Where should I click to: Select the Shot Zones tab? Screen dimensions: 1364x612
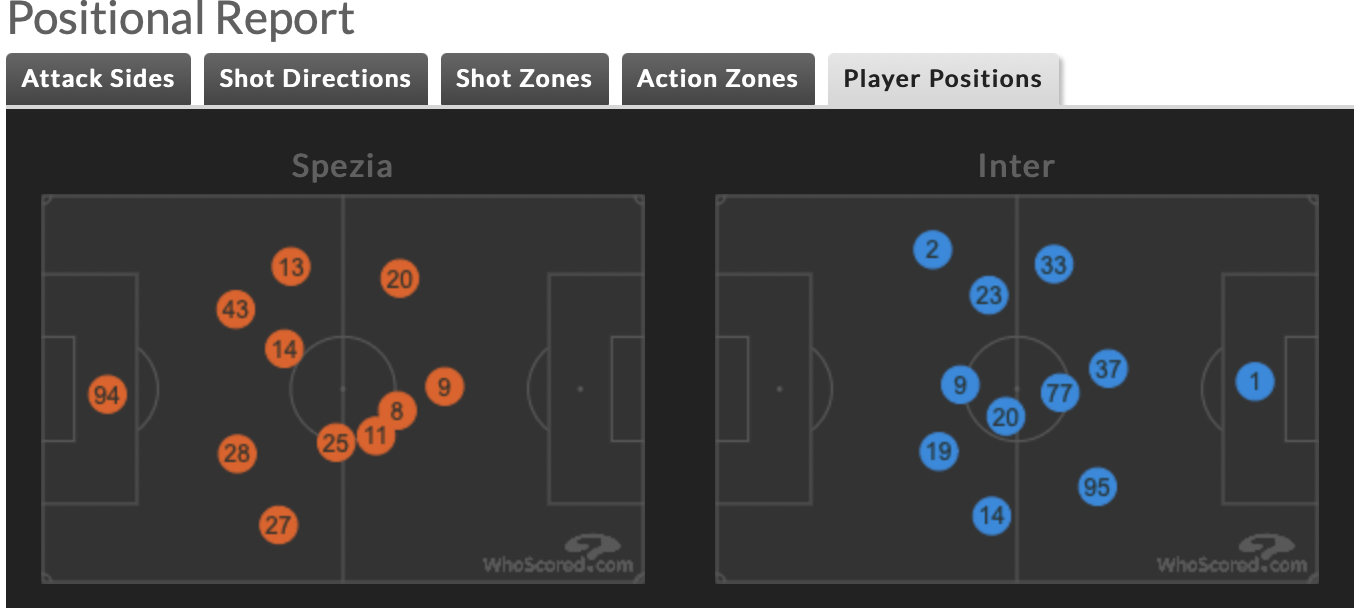[x=524, y=79]
